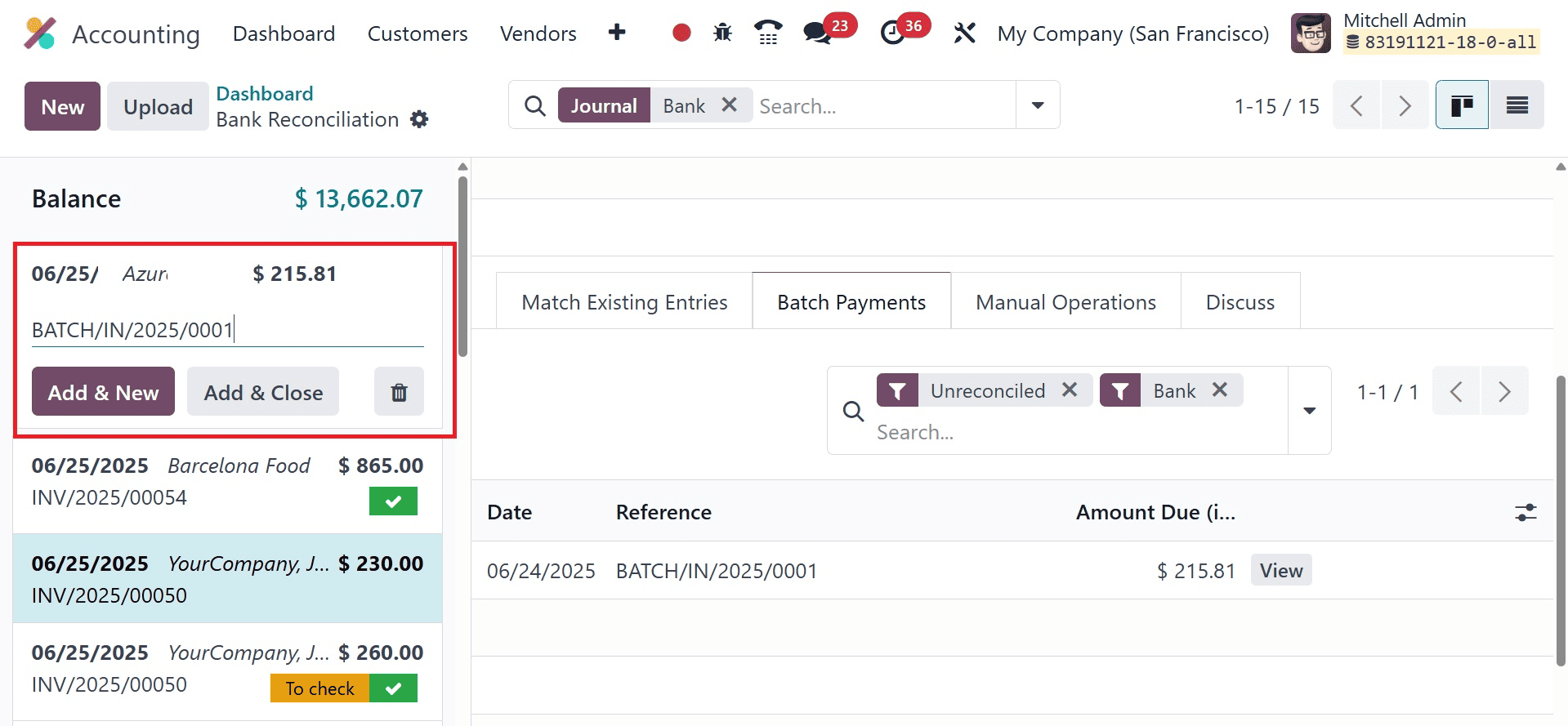Image resolution: width=1568 pixels, height=726 pixels.
Task: Click View button for BATCH/IN/2025/0001
Action: click(1281, 570)
